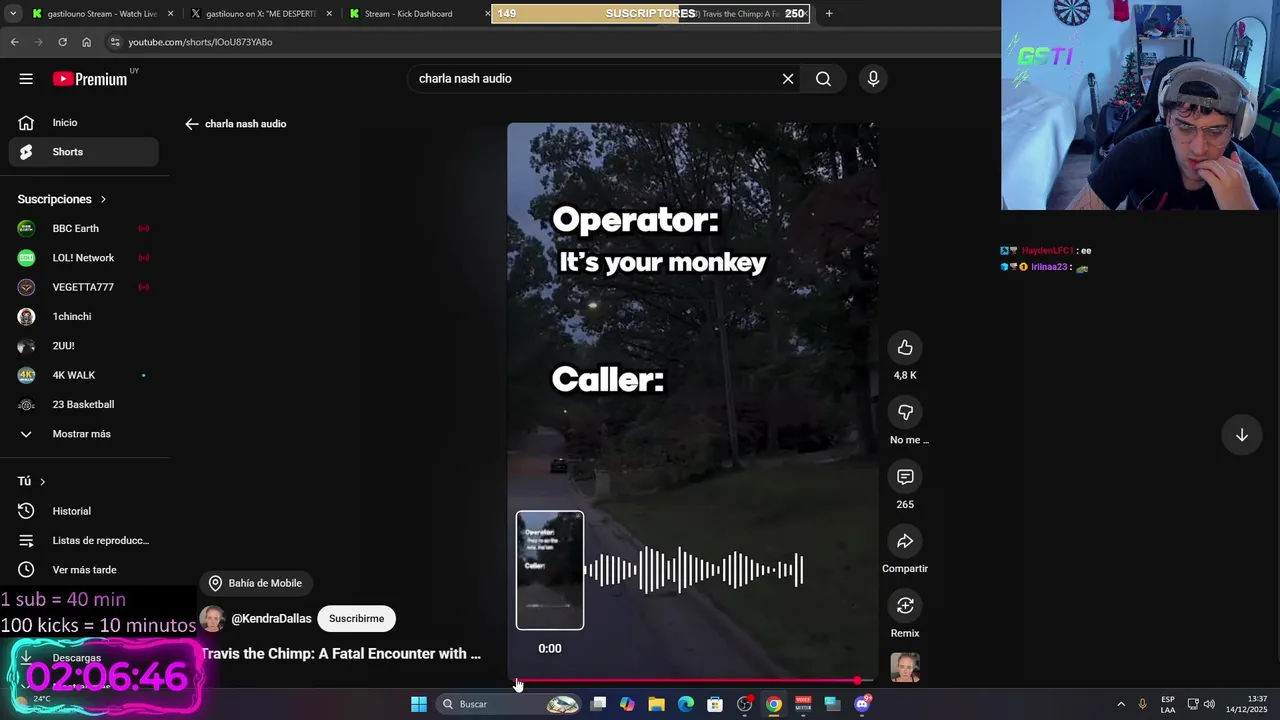Open 'Listas de reproducción' in the sidebar

tap(84, 541)
